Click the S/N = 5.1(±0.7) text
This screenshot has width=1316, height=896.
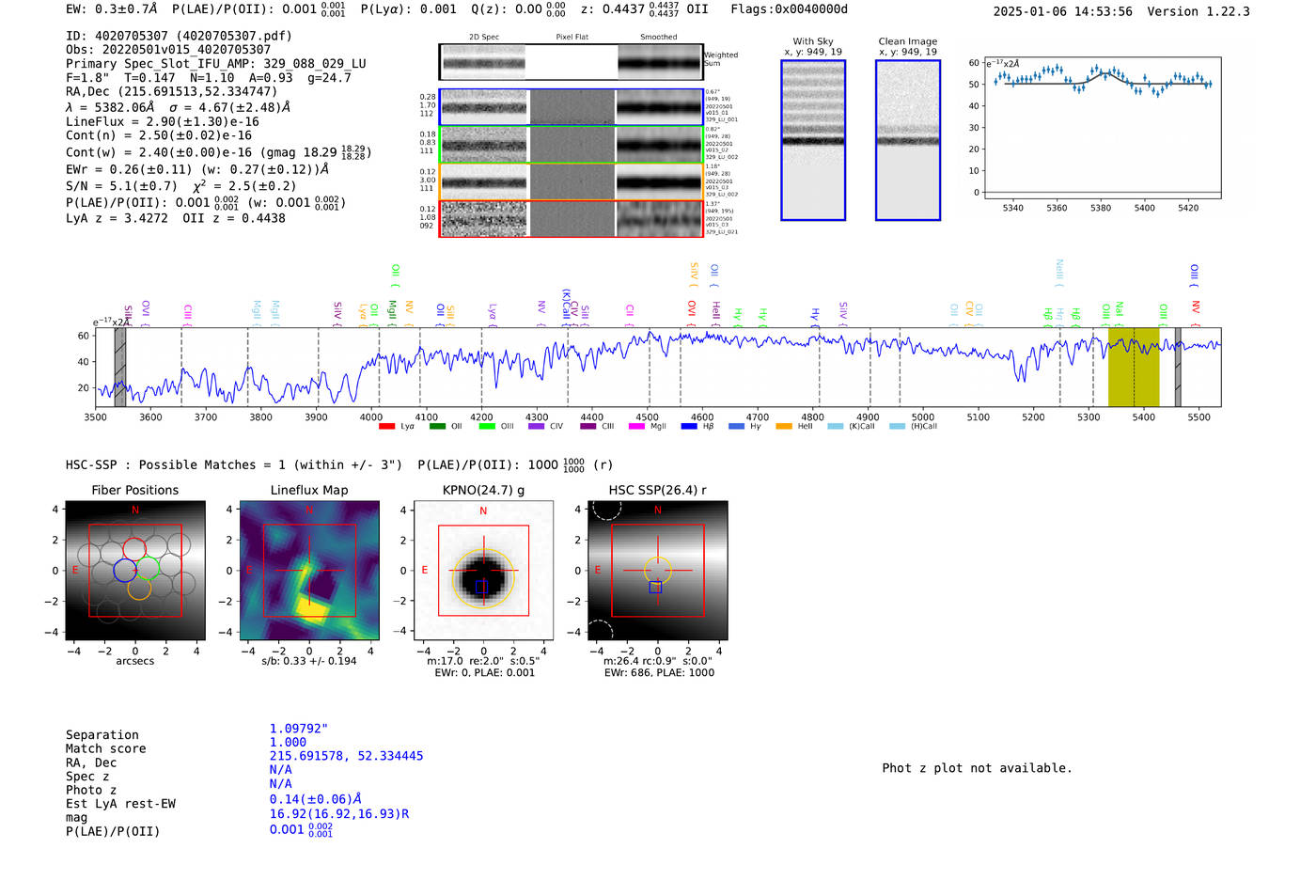click(121, 186)
